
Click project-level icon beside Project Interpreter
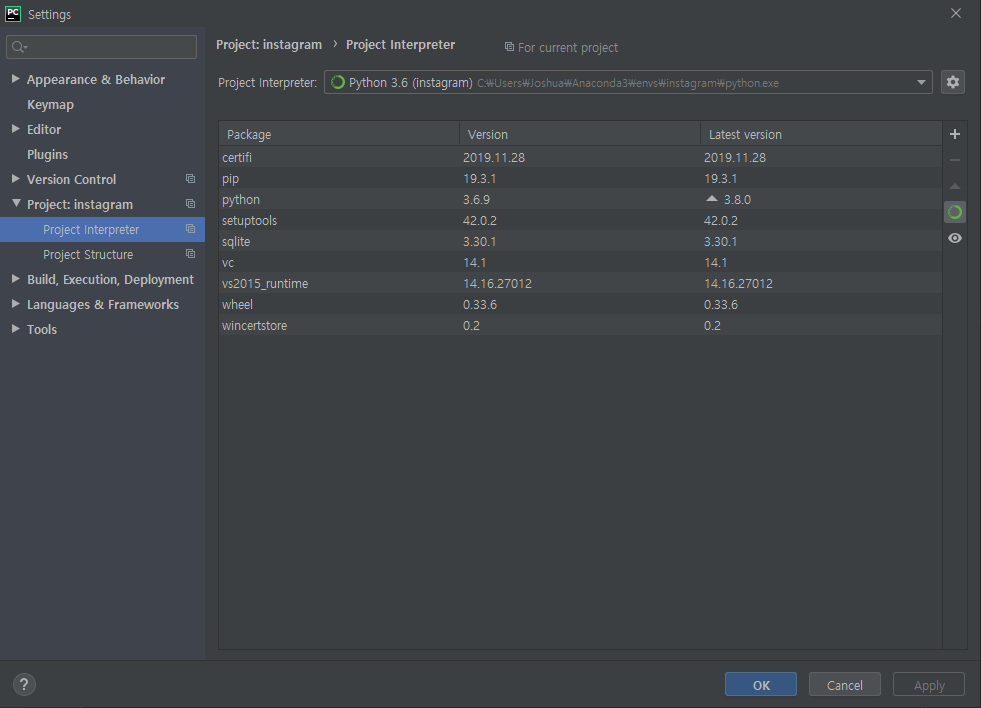pyautogui.click(x=190, y=229)
